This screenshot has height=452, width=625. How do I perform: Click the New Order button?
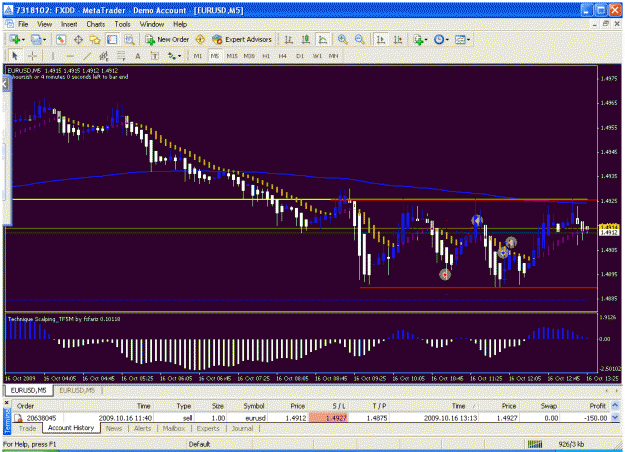click(167, 39)
